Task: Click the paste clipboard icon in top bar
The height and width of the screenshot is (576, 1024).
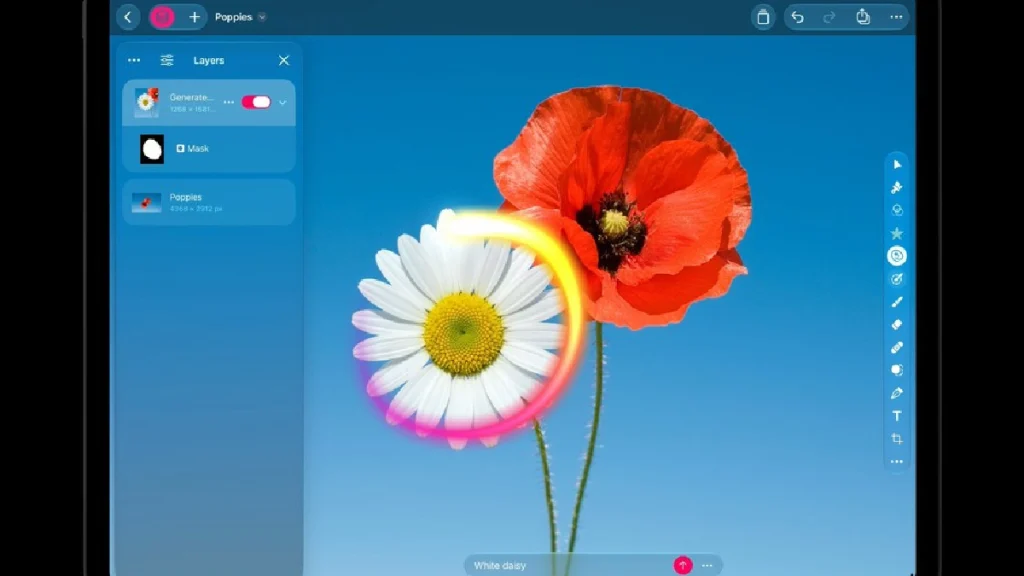Action: point(763,18)
